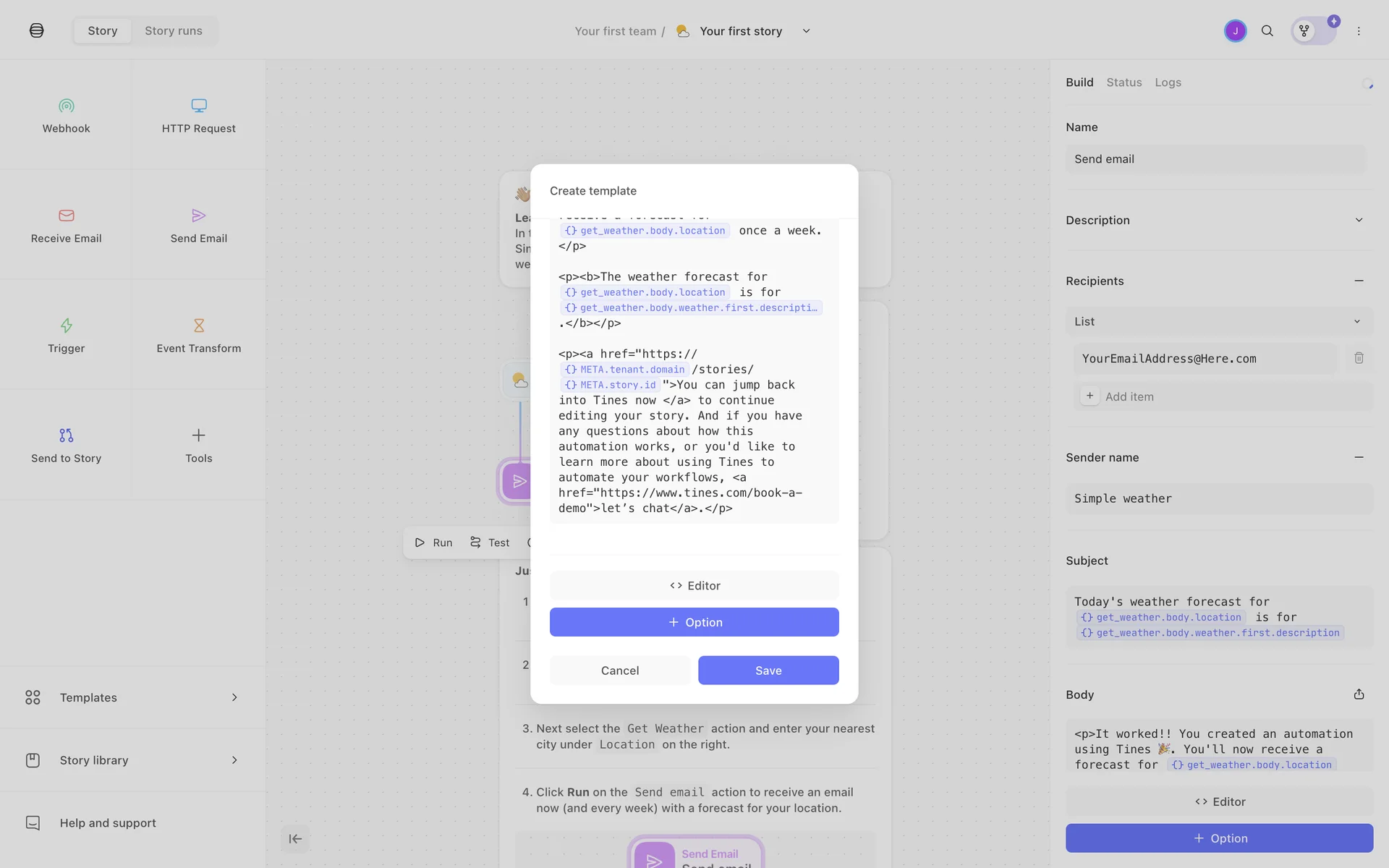This screenshot has height=868, width=1389.
Task: Open the story name dropdown chevron
Action: (x=806, y=31)
